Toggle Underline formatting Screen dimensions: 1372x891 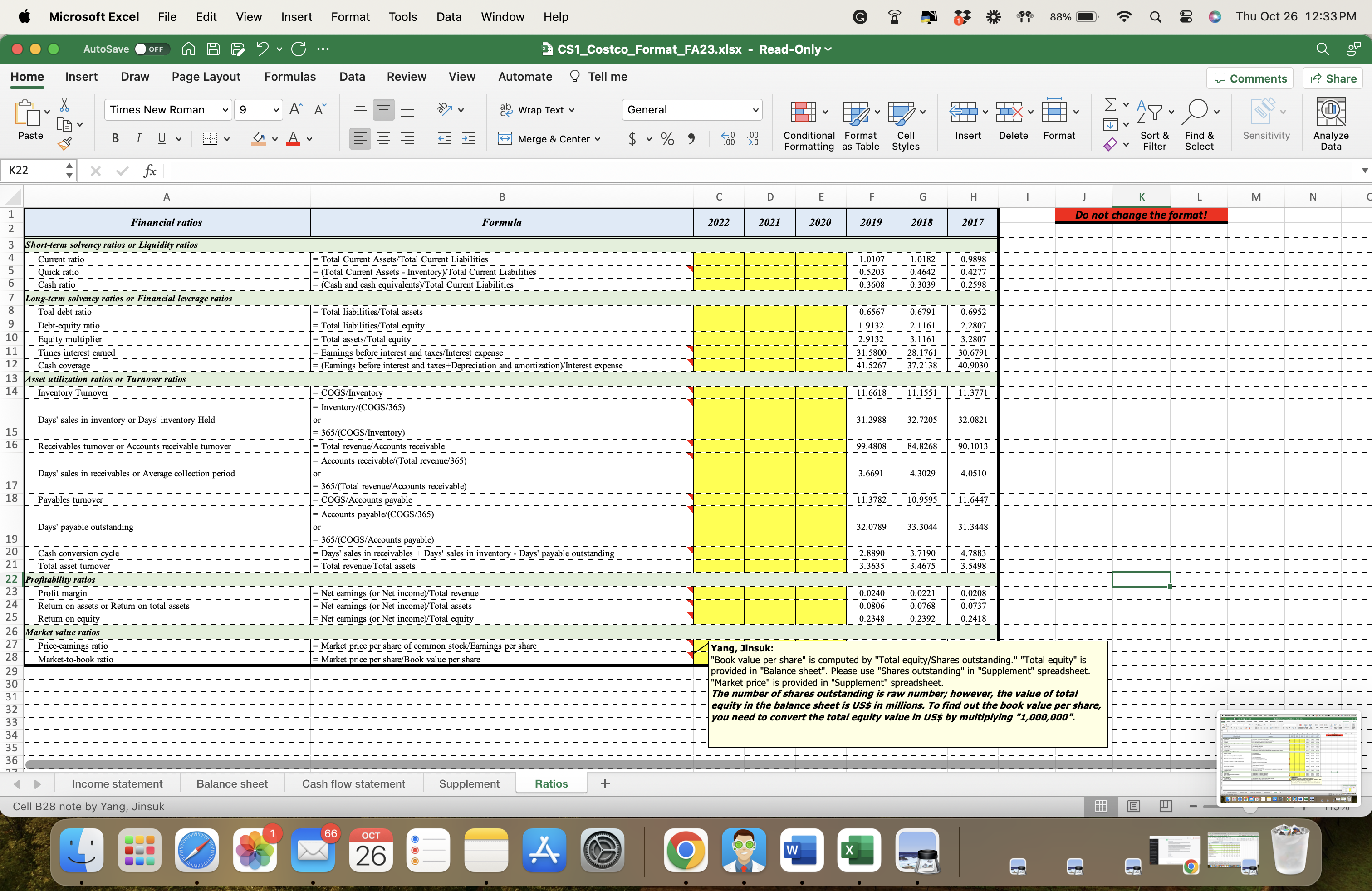(162, 138)
